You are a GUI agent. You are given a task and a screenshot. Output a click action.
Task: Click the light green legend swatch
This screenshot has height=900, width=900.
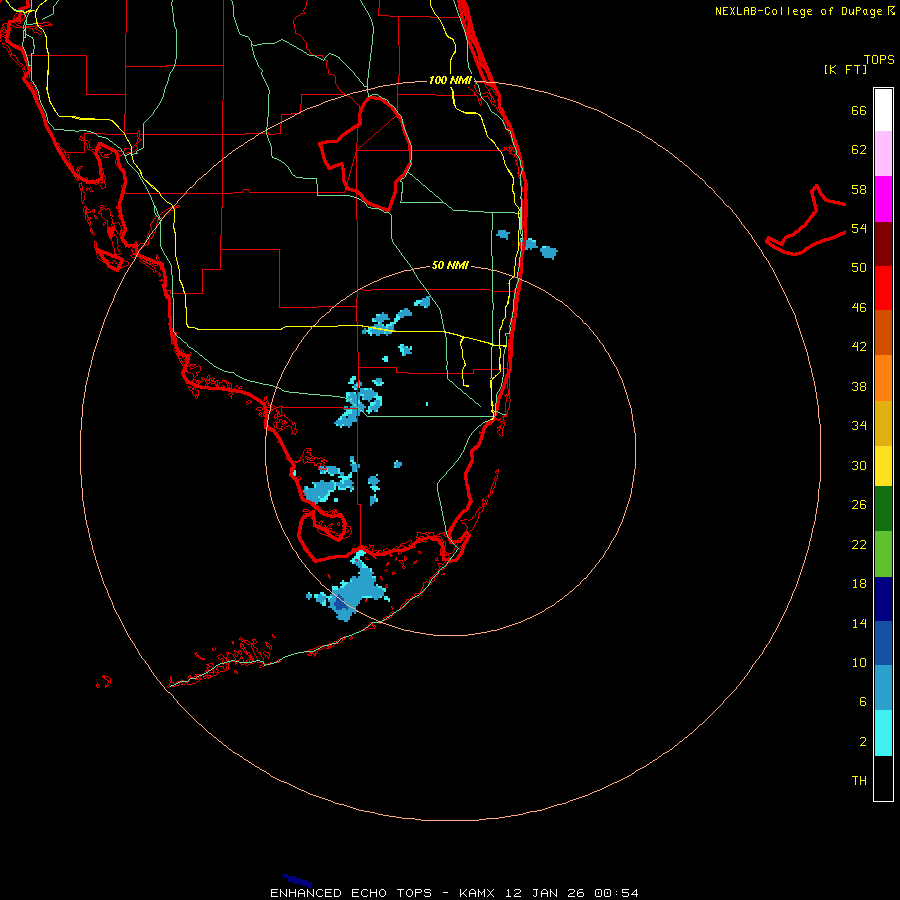click(x=883, y=554)
